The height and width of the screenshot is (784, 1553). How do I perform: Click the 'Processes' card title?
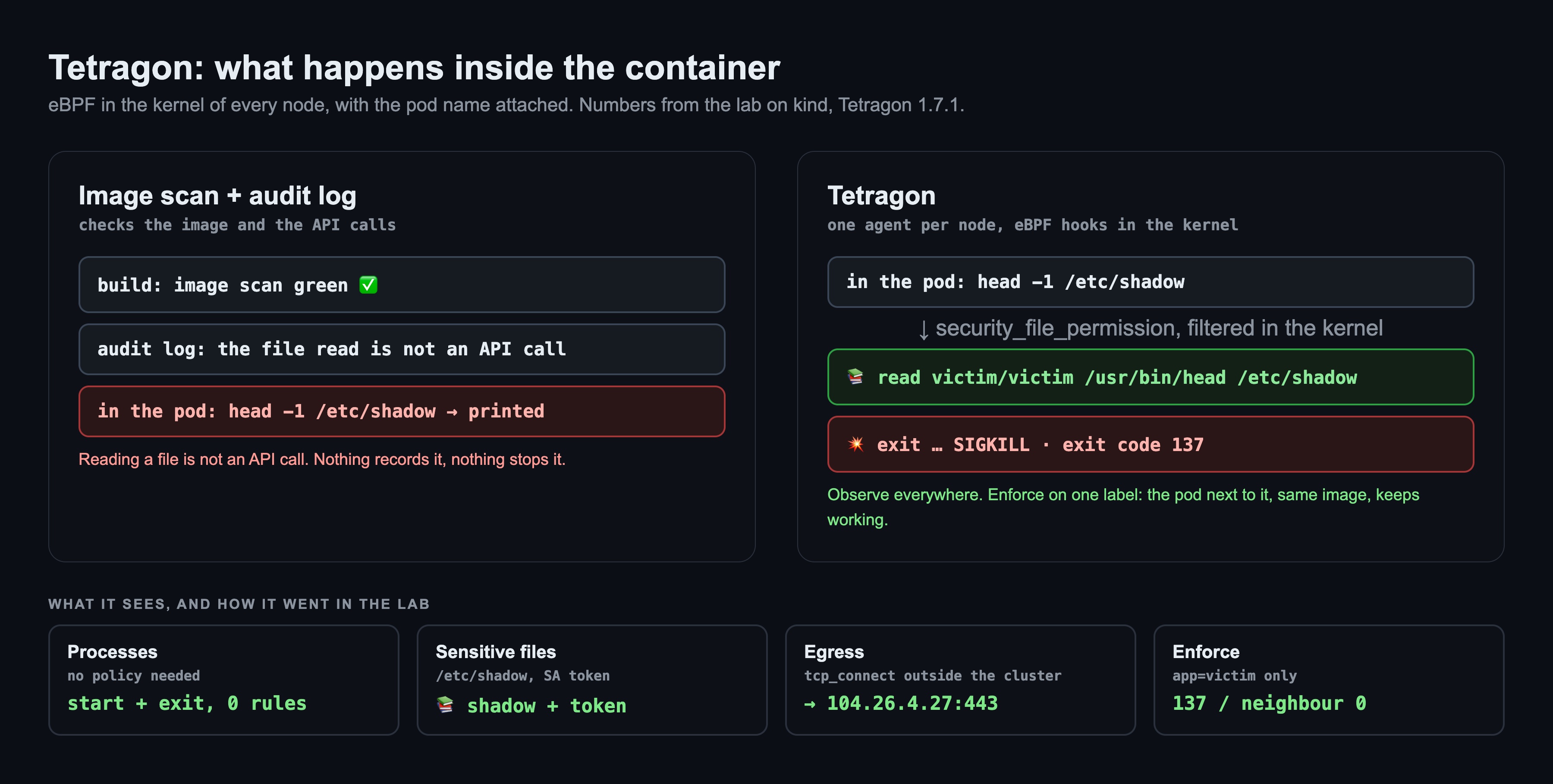112,652
